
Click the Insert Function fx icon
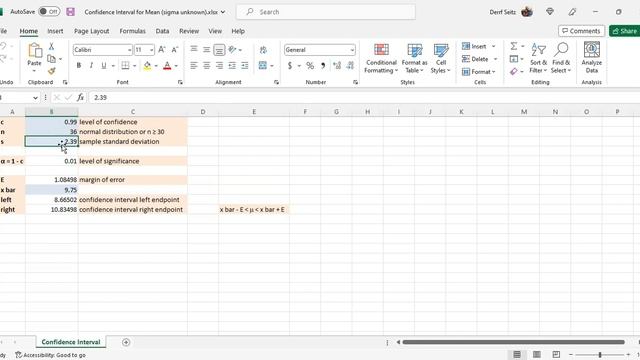[x=80, y=97]
